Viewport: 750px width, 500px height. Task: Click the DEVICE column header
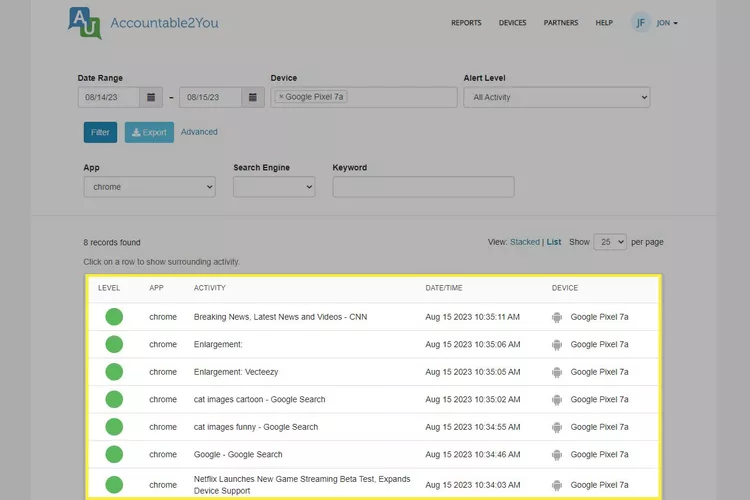pos(565,288)
